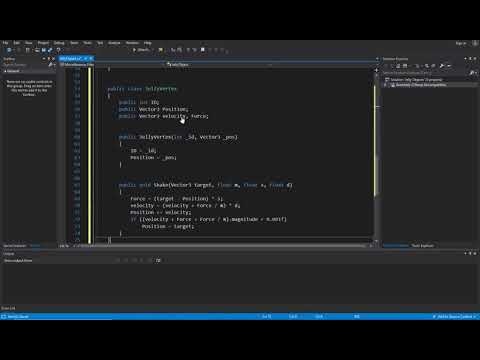Viewport: 480px width, 360px height.
Task: Click the Navigate Backward toolbar icon
Action: [x=9, y=50]
